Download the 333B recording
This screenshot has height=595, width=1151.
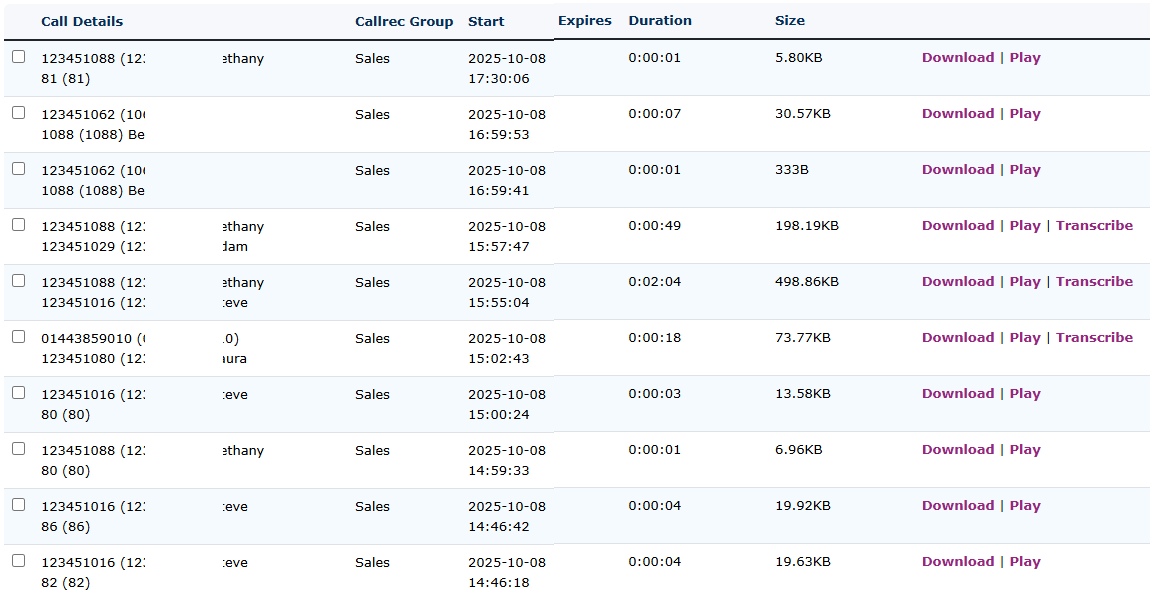point(957,170)
